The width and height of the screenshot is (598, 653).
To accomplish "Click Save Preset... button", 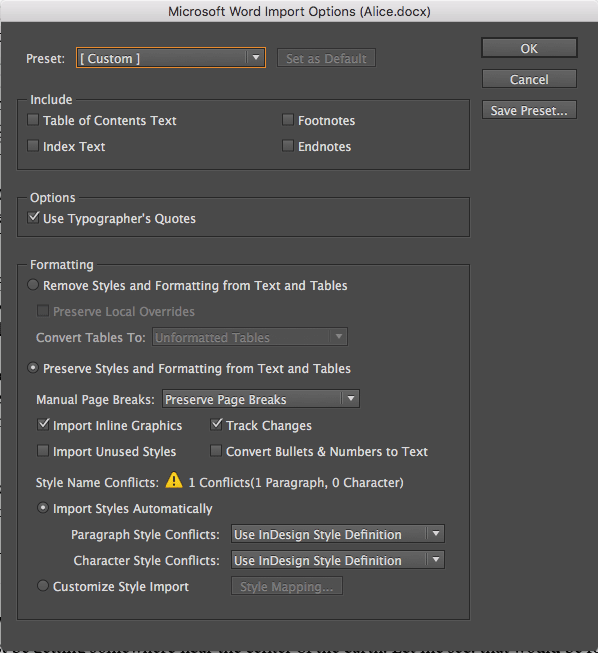I will tap(529, 110).
